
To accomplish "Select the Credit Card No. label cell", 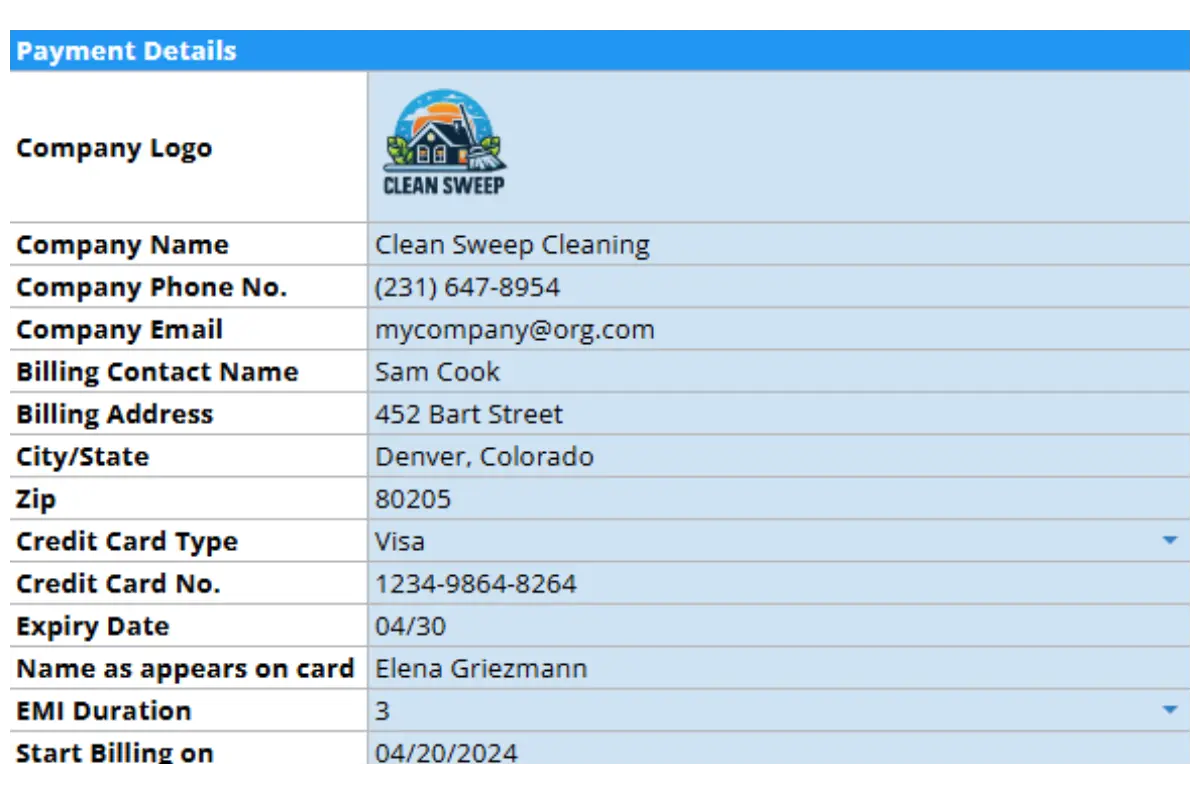I will [x=118, y=584].
